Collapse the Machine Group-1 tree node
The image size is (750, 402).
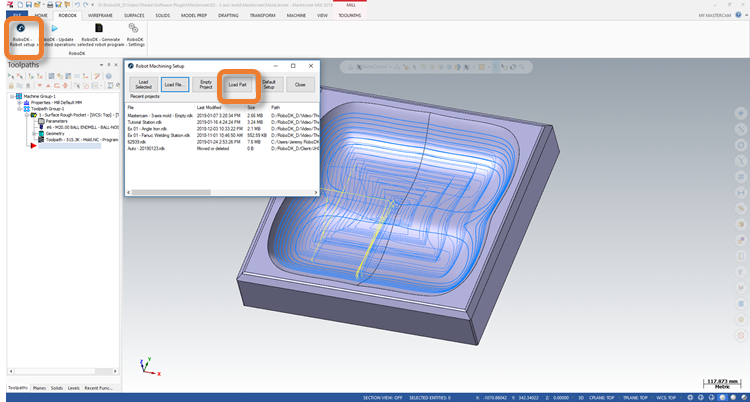[12, 96]
